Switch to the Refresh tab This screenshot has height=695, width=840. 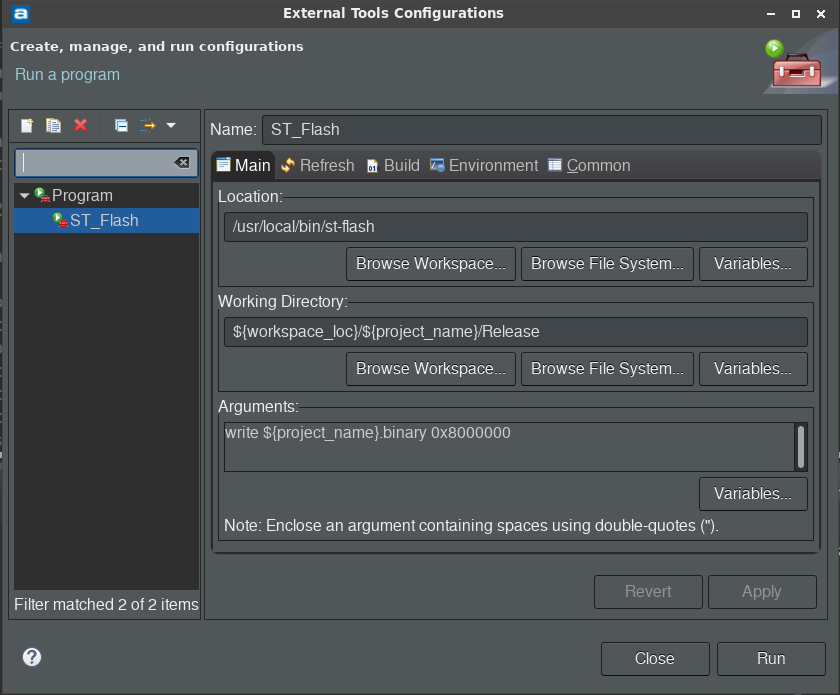pos(318,166)
